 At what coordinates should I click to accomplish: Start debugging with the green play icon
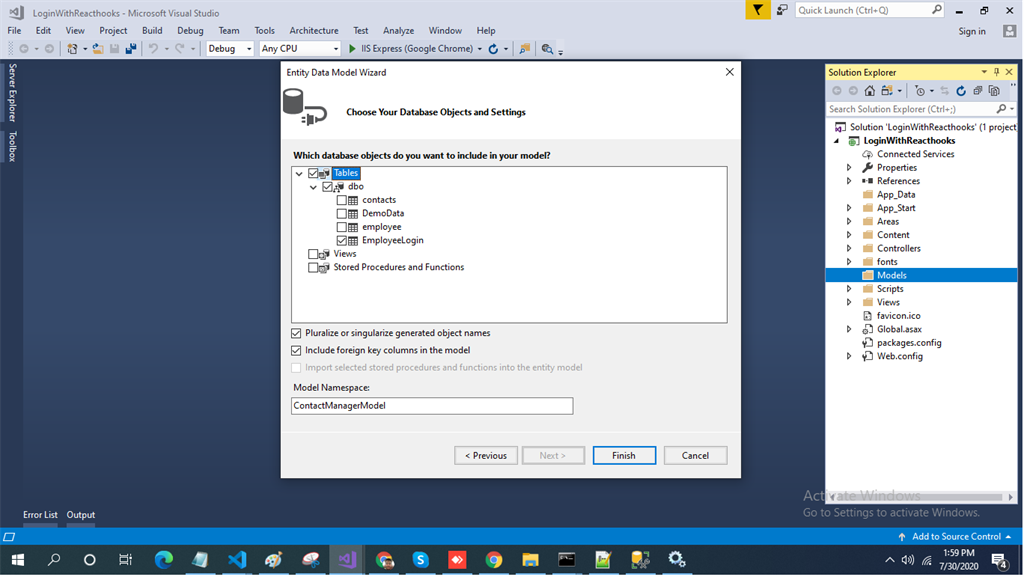coord(353,49)
